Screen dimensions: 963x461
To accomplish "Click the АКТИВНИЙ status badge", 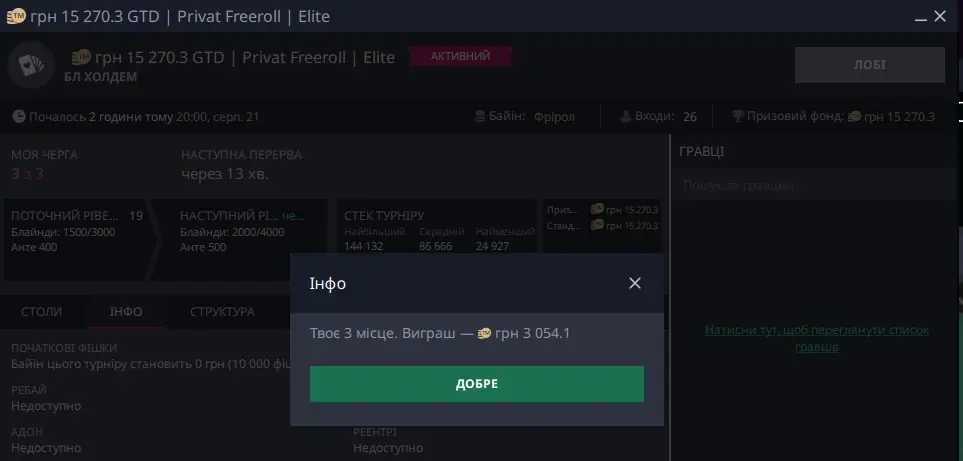I will pyautogui.click(x=459, y=56).
